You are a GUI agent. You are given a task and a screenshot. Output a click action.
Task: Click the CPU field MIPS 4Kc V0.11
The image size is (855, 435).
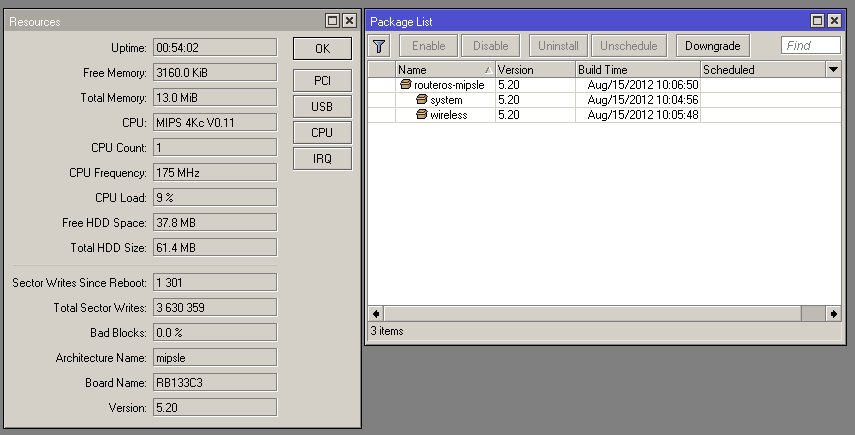[215, 123]
